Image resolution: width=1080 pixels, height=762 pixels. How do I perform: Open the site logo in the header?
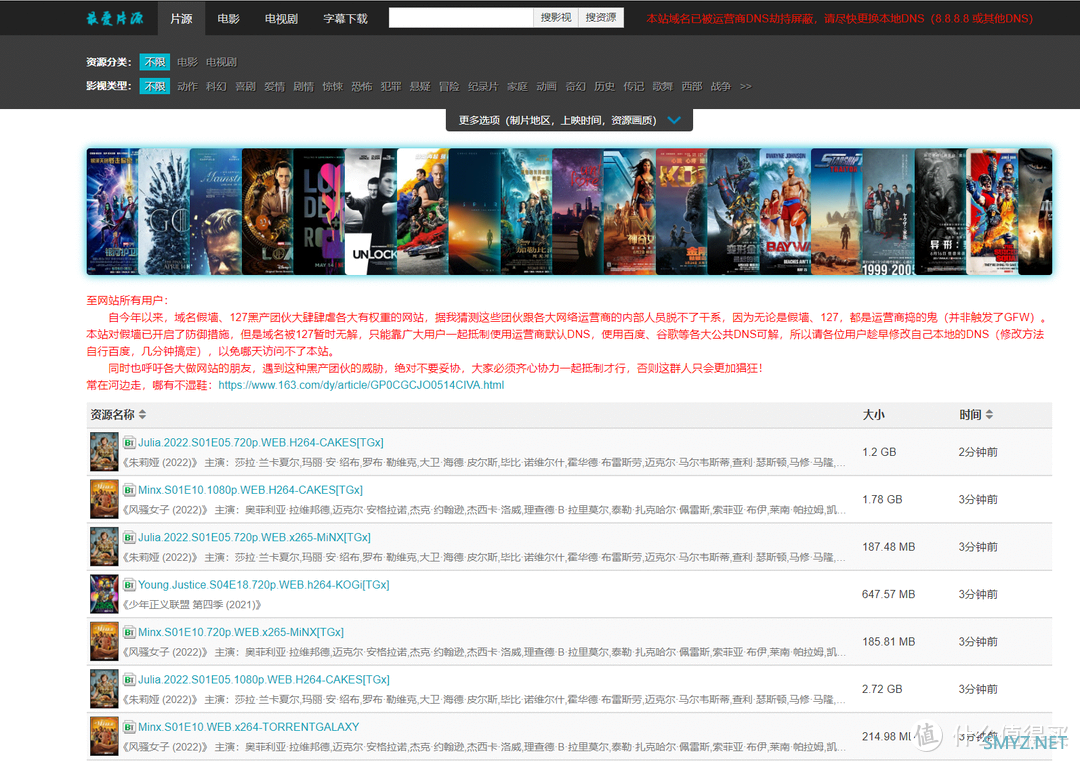pos(115,18)
